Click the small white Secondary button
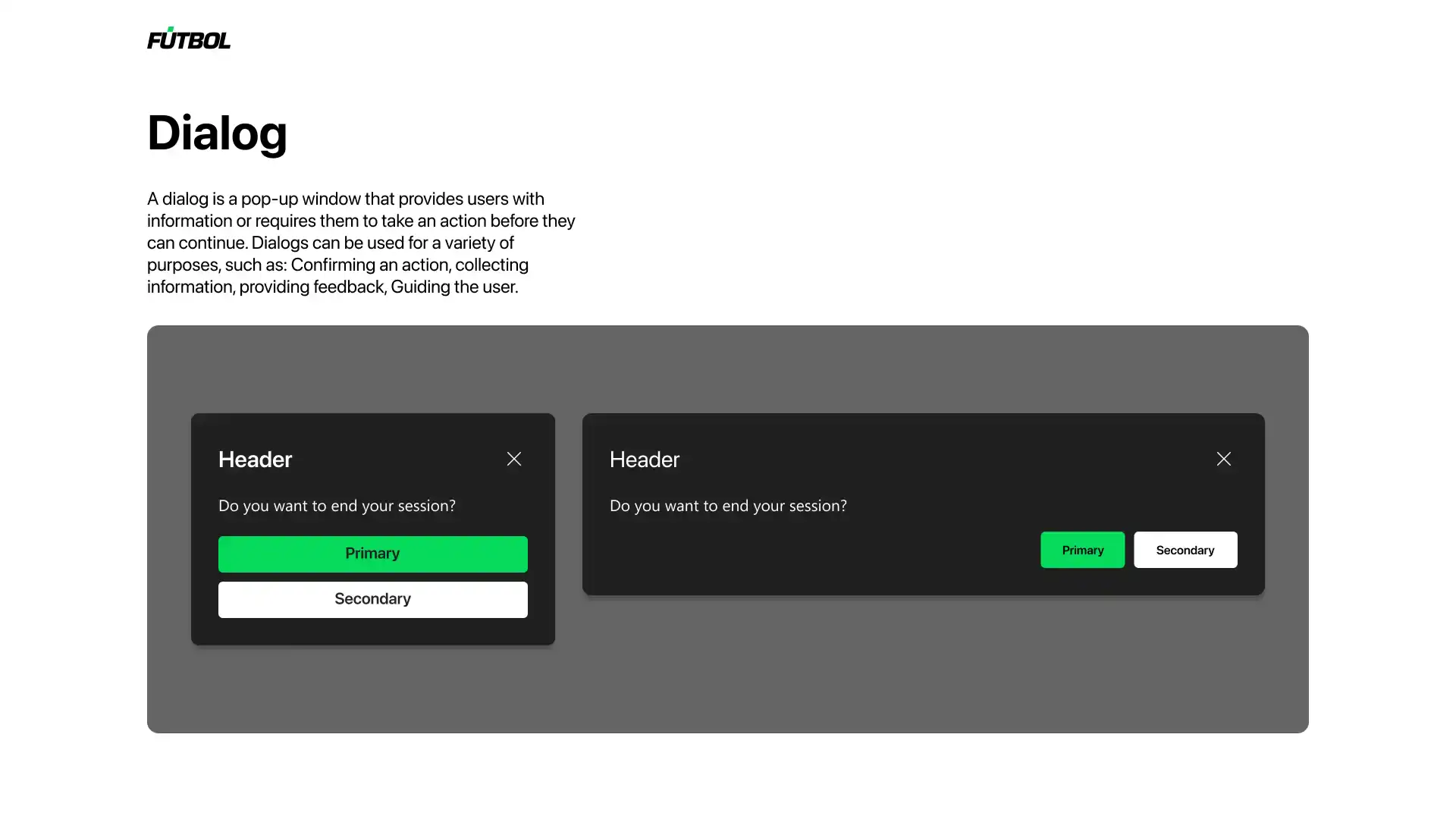The width and height of the screenshot is (1456, 819). pos(1185,550)
